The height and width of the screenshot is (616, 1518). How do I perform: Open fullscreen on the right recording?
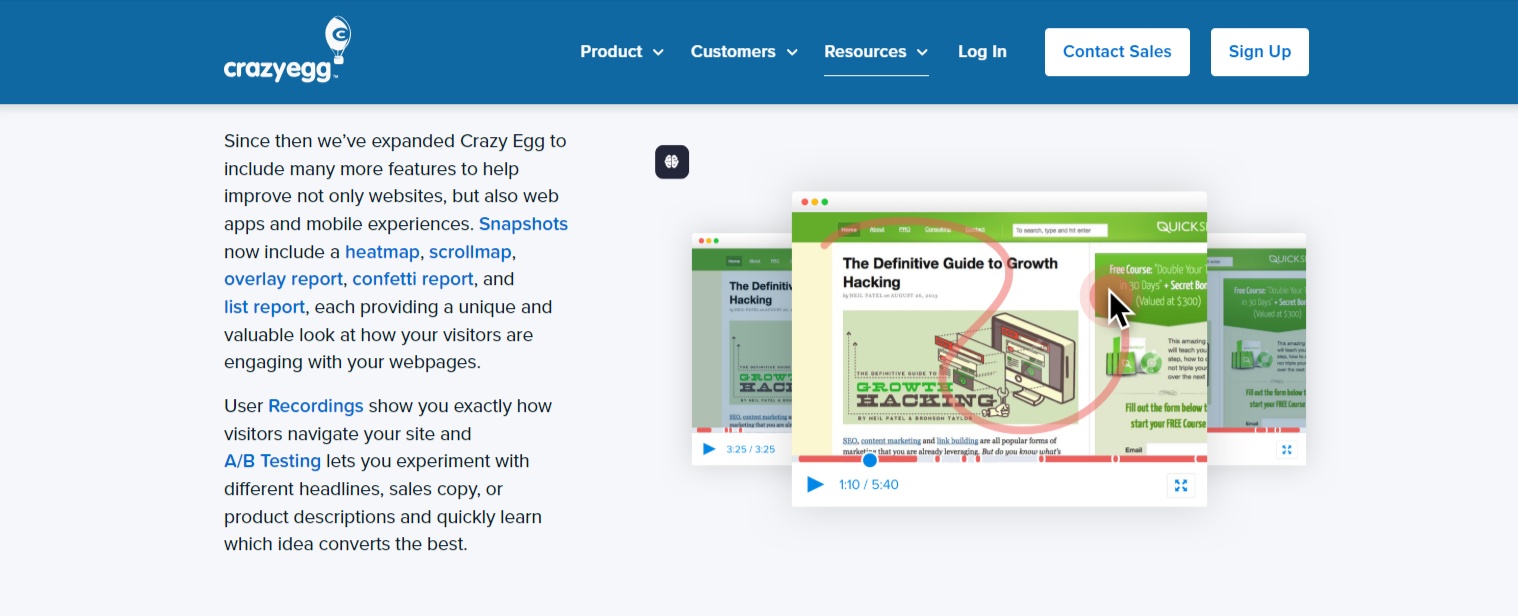point(1287,450)
